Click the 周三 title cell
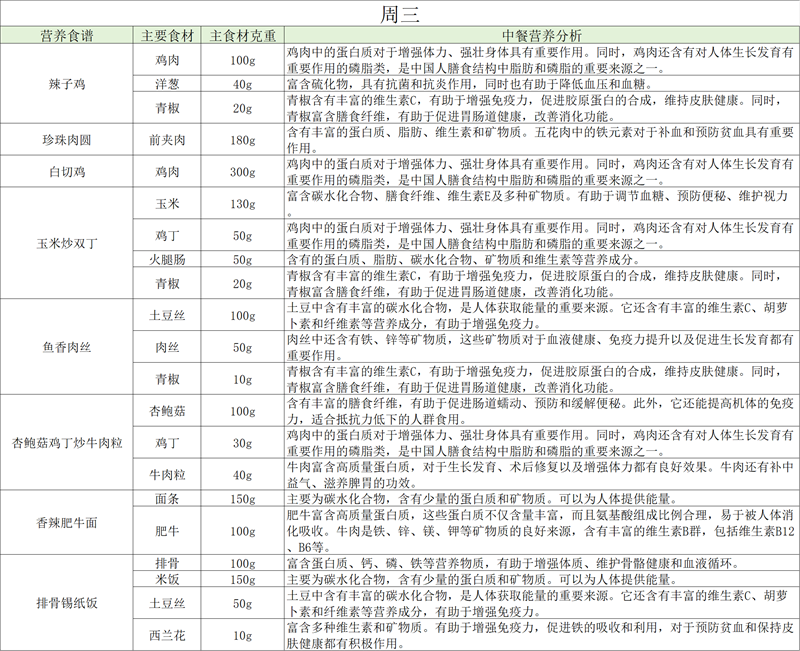 [400, 14]
